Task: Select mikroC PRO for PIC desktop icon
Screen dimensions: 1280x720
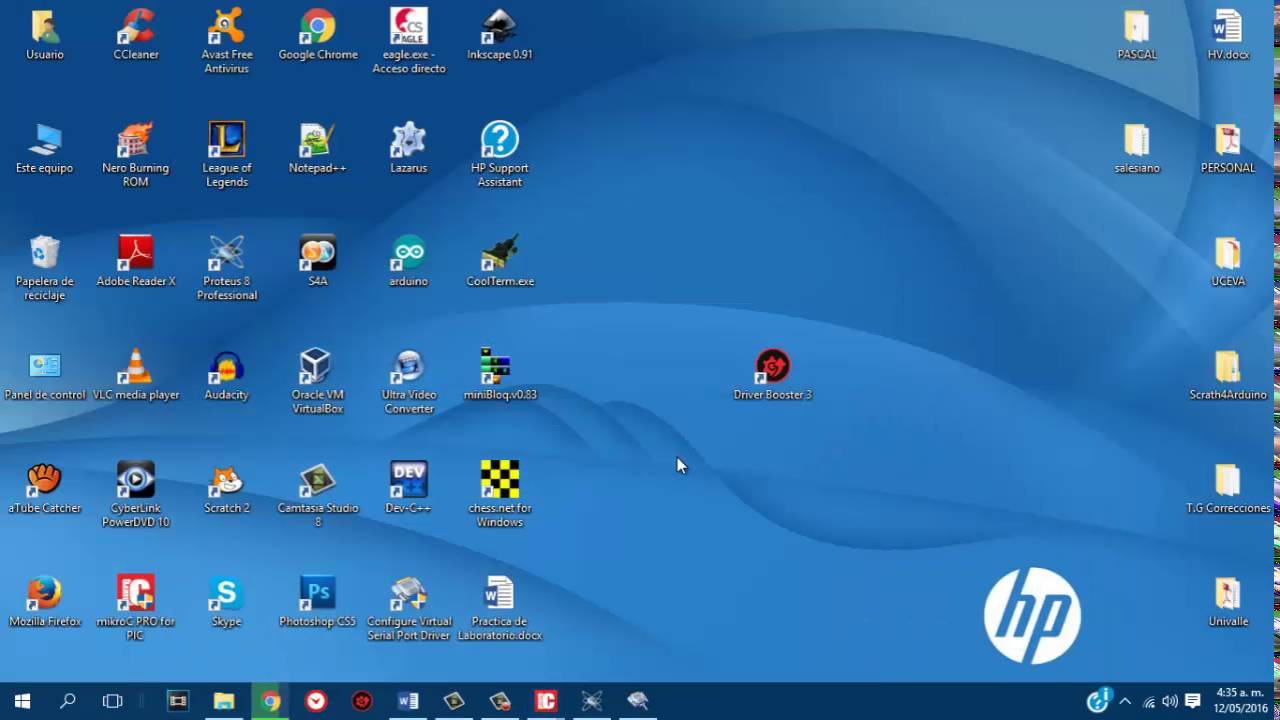Action: (136, 608)
